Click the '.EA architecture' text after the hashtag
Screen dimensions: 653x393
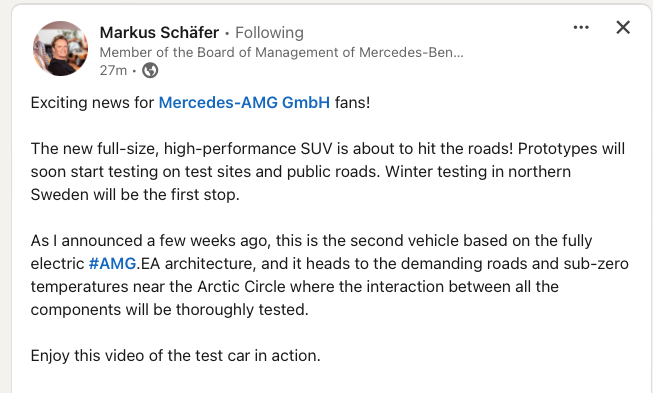(197, 264)
